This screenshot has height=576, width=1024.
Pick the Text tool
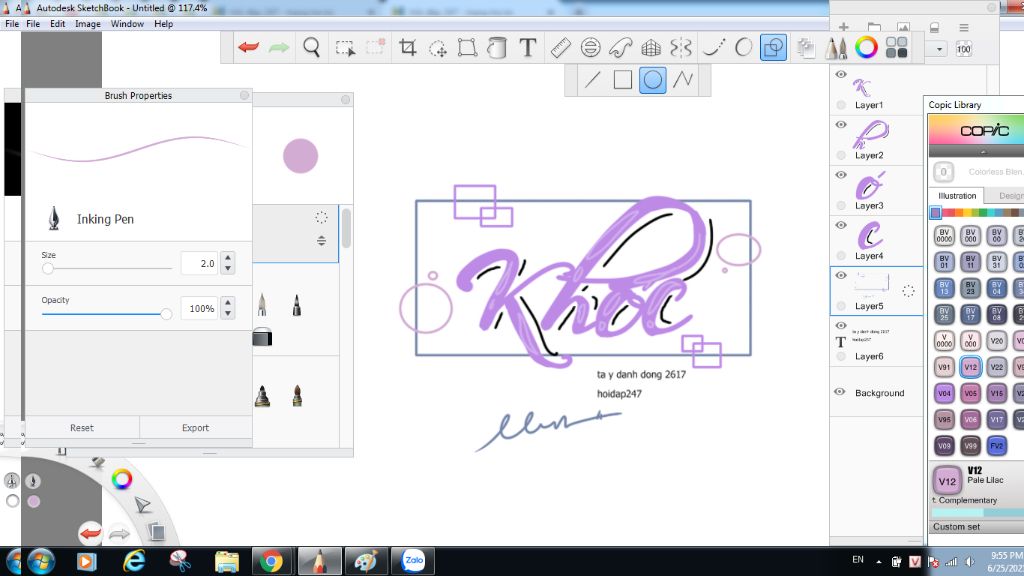[528, 47]
